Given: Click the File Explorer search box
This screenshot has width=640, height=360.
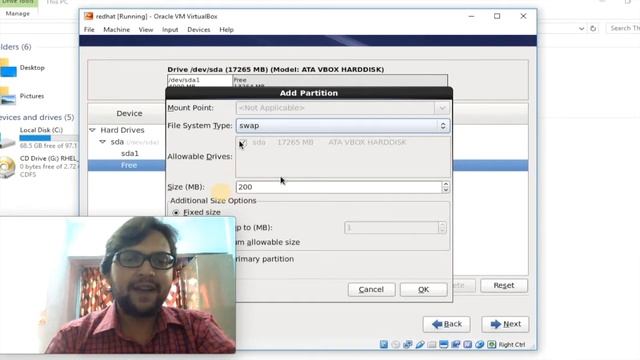Looking at the screenshot, I should 623,28.
